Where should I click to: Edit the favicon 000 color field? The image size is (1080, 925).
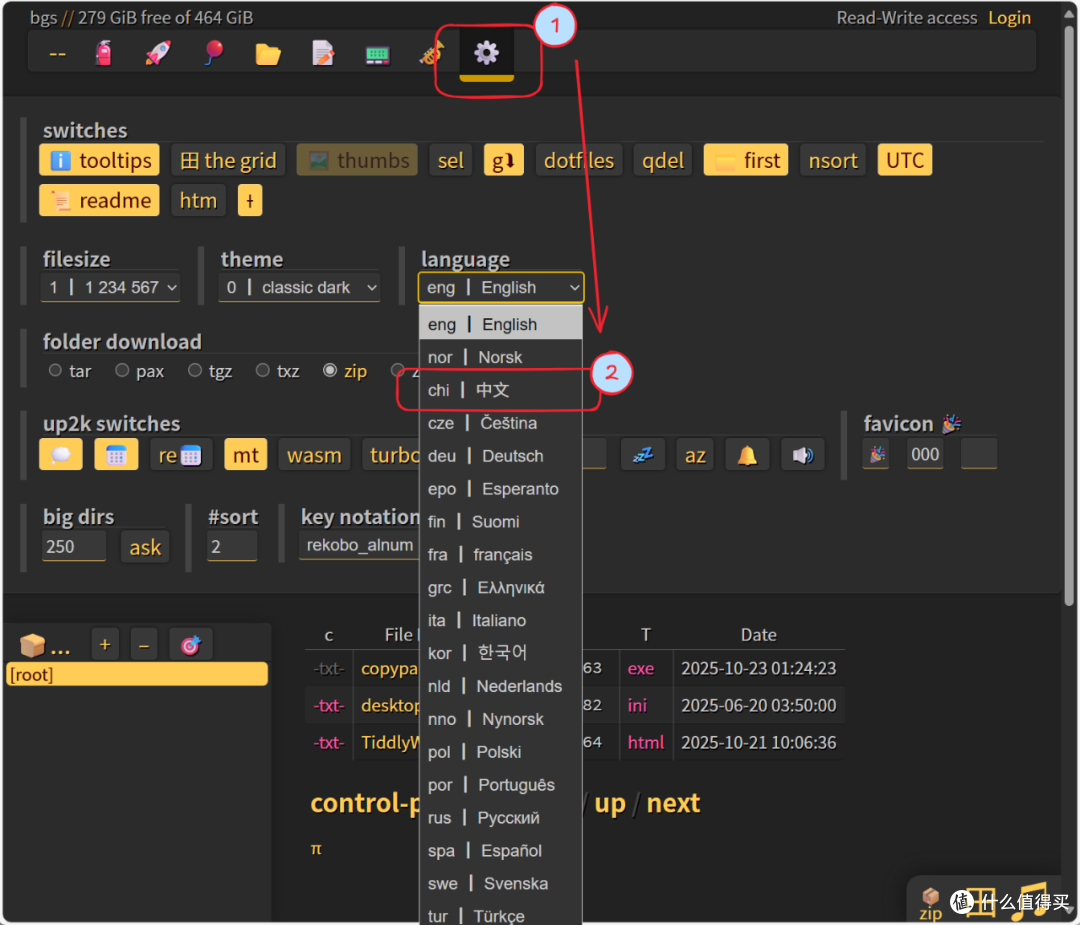[x=925, y=454]
